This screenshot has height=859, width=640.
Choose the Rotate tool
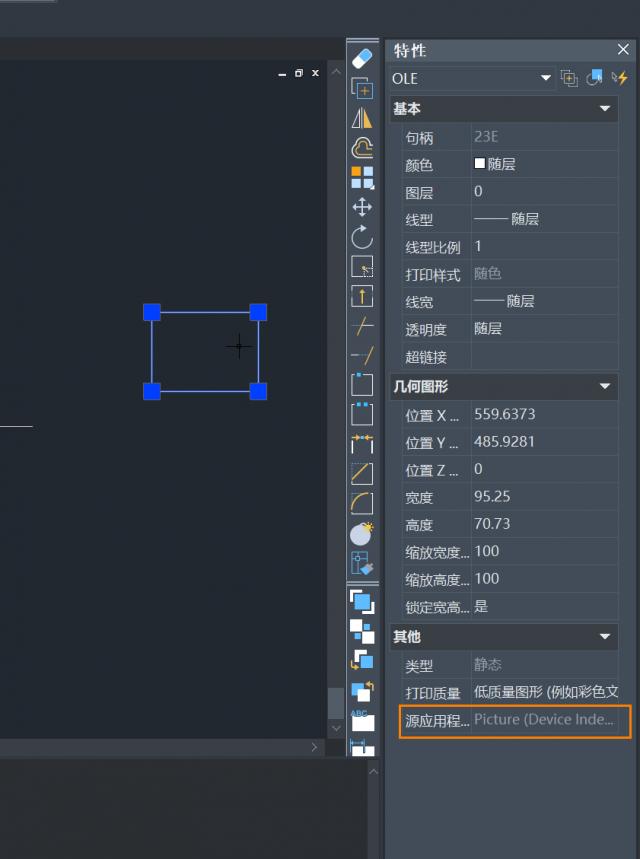[362, 237]
